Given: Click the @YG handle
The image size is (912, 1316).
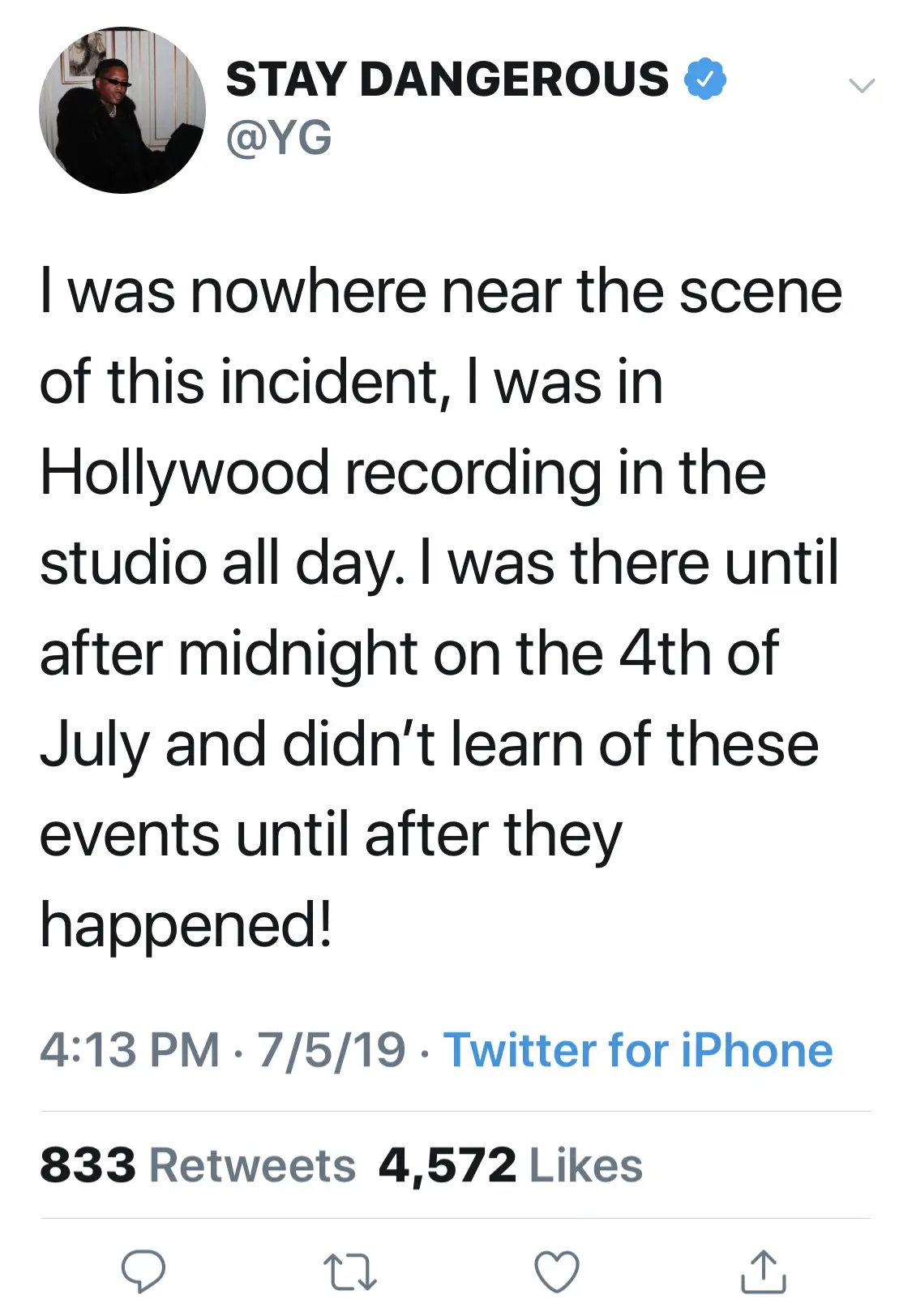Looking at the screenshot, I should (x=279, y=138).
